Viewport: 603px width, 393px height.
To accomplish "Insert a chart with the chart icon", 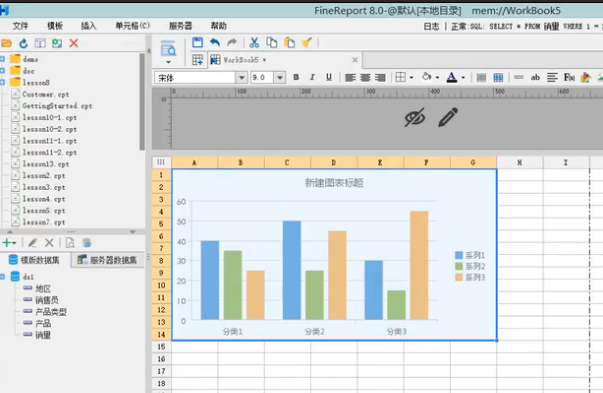I will 586,77.
